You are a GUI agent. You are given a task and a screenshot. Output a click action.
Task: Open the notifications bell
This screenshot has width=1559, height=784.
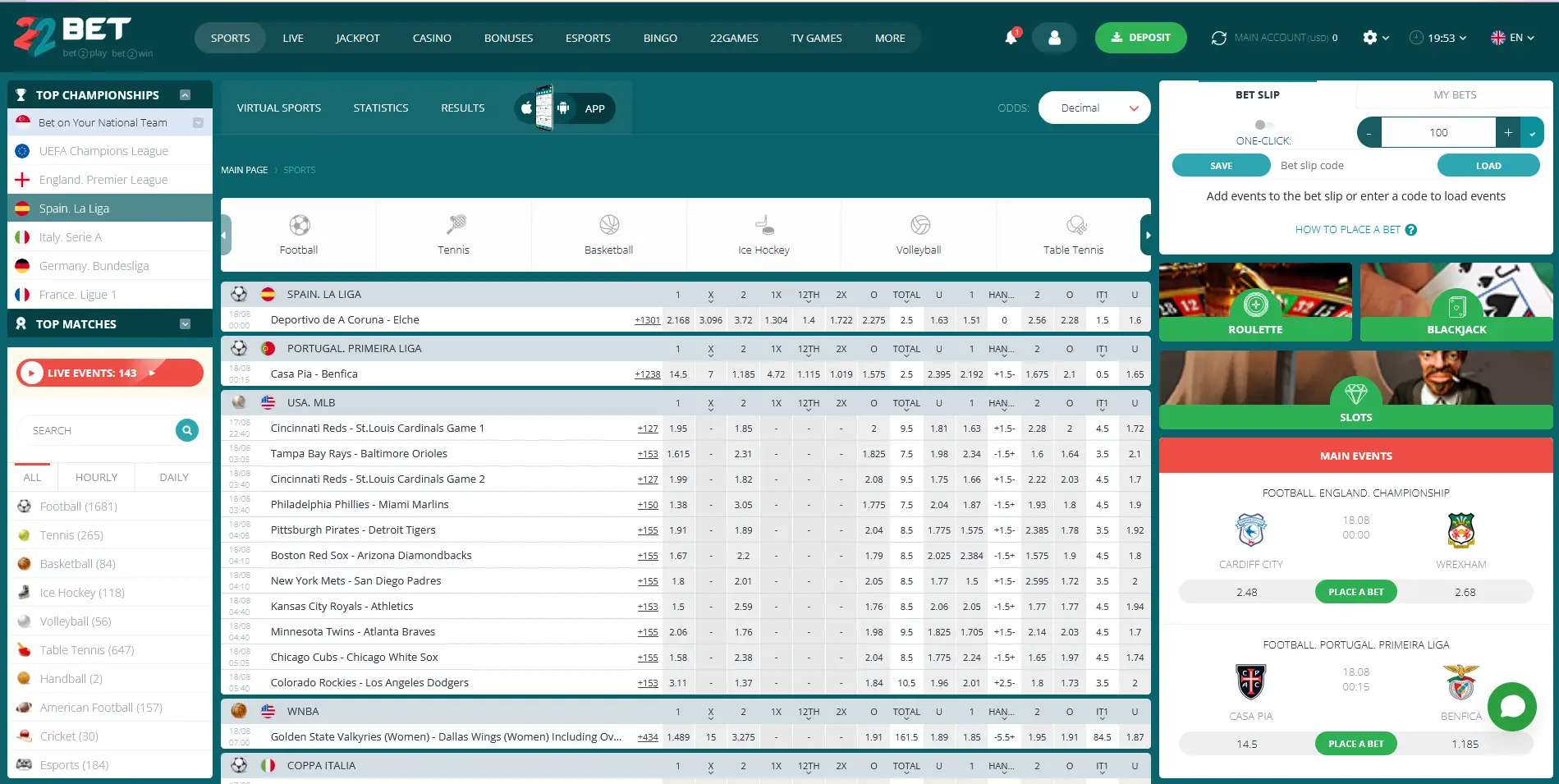click(x=1011, y=38)
